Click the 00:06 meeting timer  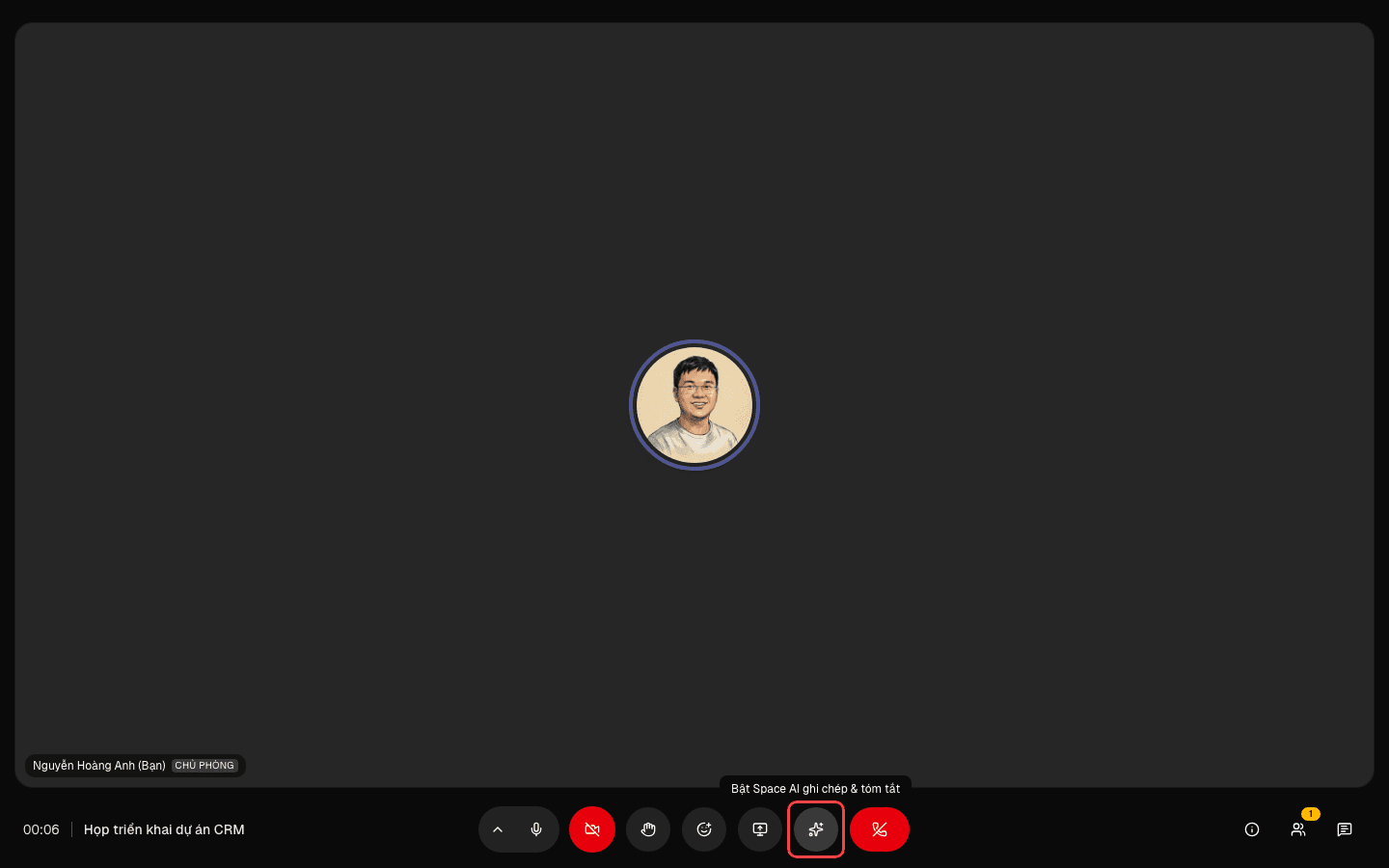[41, 829]
